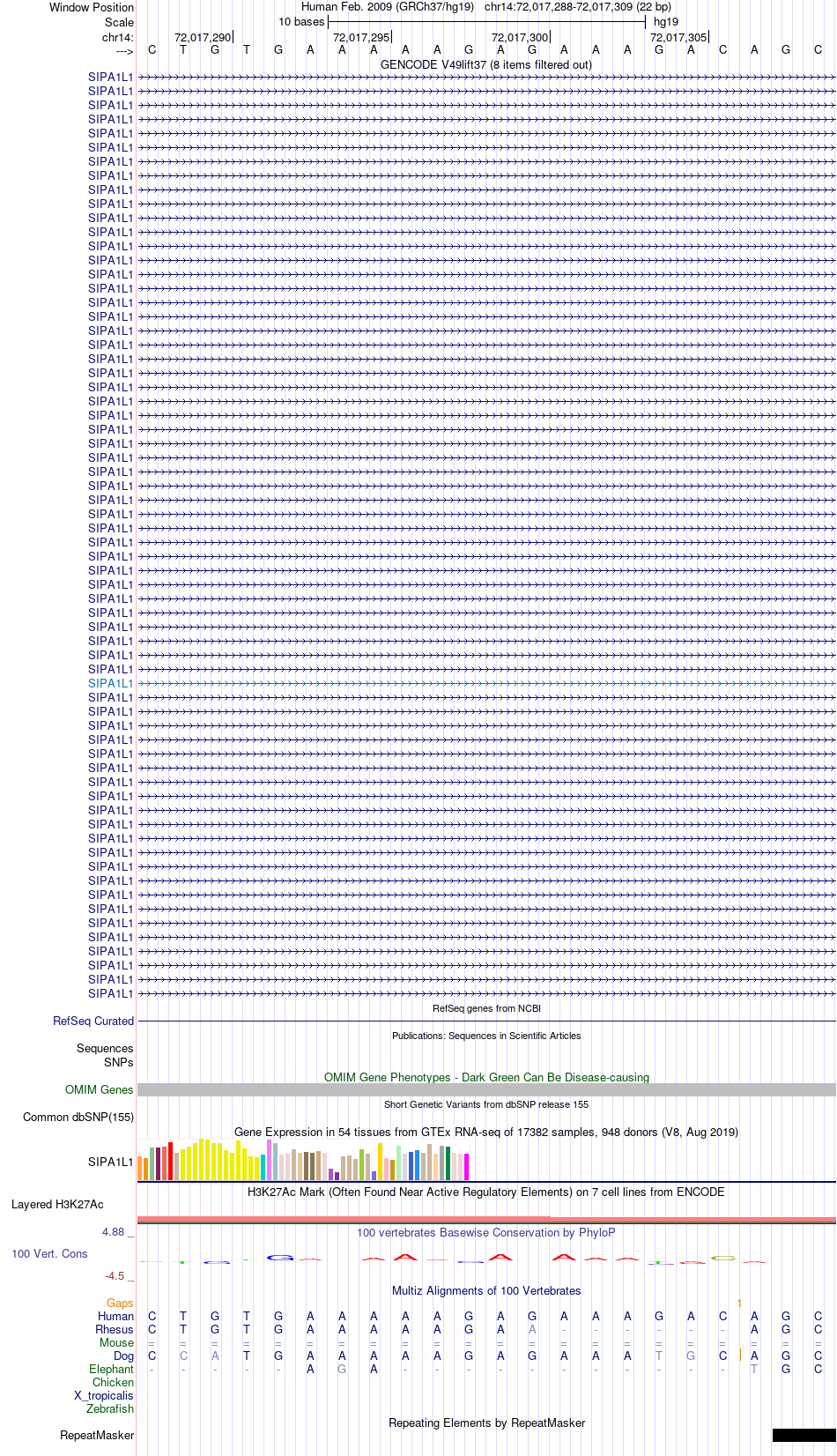The height and width of the screenshot is (1456, 837).
Task: Click the Layered H3K27Ac track label
Action: tap(57, 1204)
